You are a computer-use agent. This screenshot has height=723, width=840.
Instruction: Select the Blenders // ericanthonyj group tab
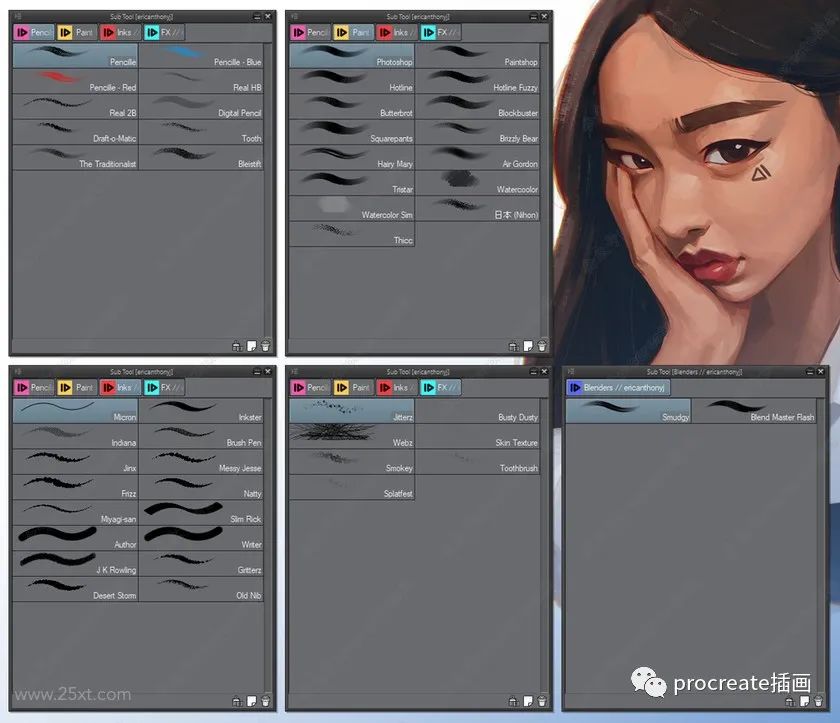pyautogui.click(x=618, y=387)
